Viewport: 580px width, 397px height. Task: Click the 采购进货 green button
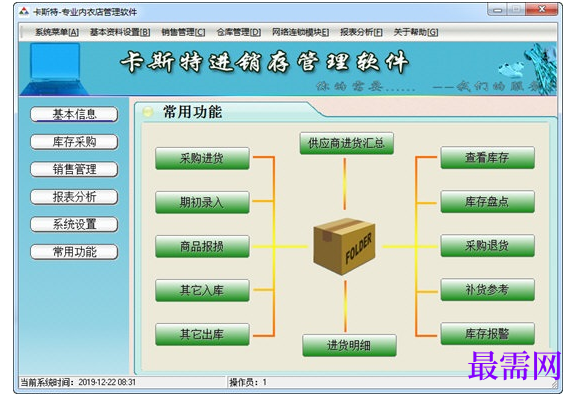point(202,158)
